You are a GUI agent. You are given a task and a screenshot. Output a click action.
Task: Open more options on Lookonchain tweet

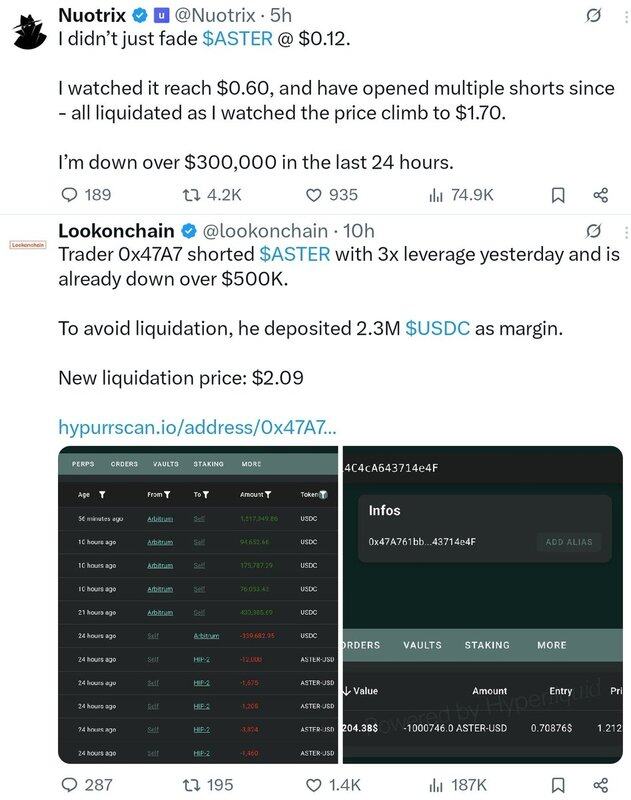(x=626, y=232)
